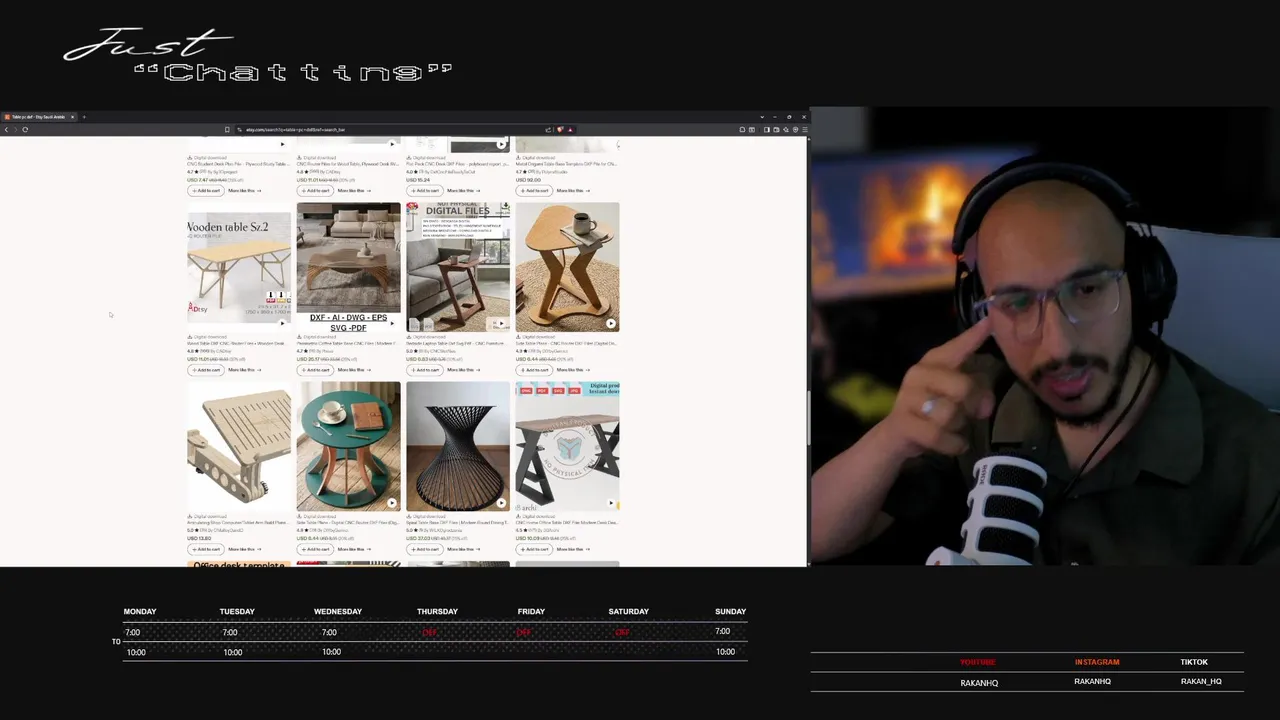This screenshot has width=1280, height=720.
Task: Click More like this for USD 25.17 coffee table
Action: [x=354, y=370]
